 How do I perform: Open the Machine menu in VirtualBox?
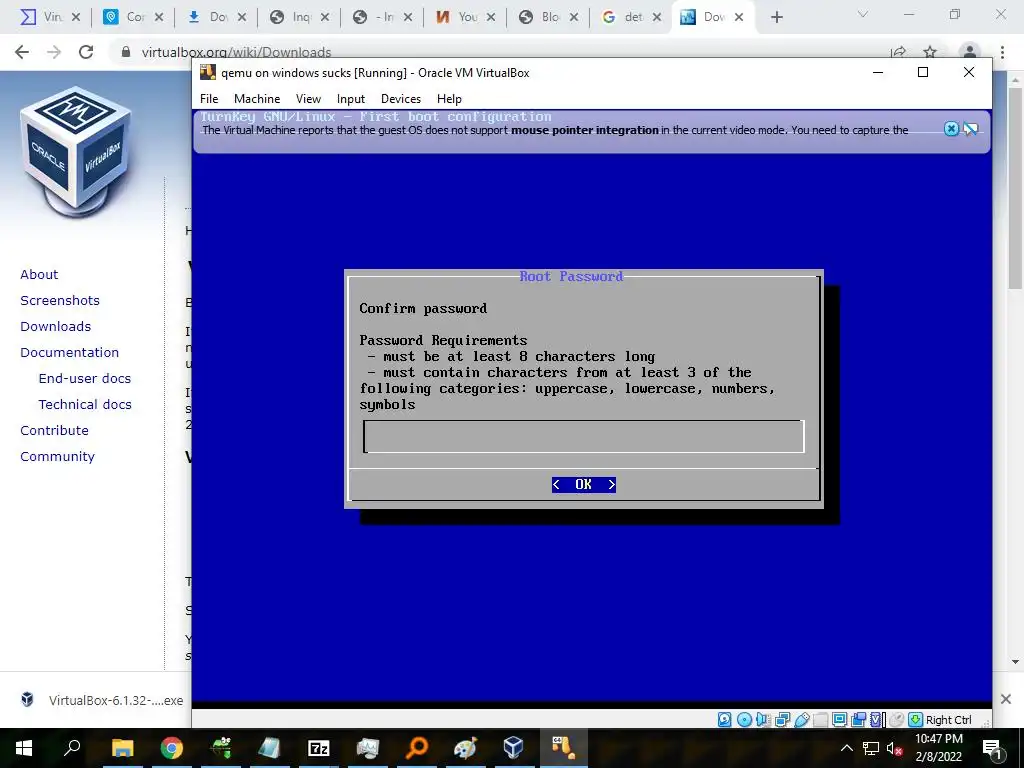pyautogui.click(x=257, y=99)
